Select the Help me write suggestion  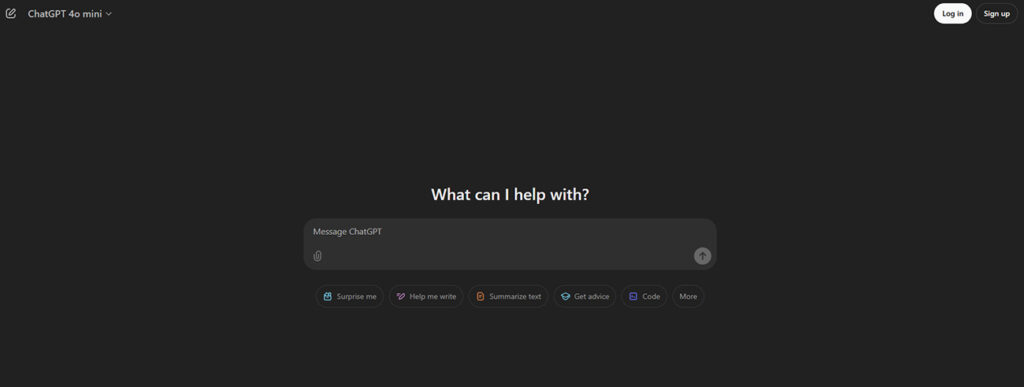click(x=426, y=296)
